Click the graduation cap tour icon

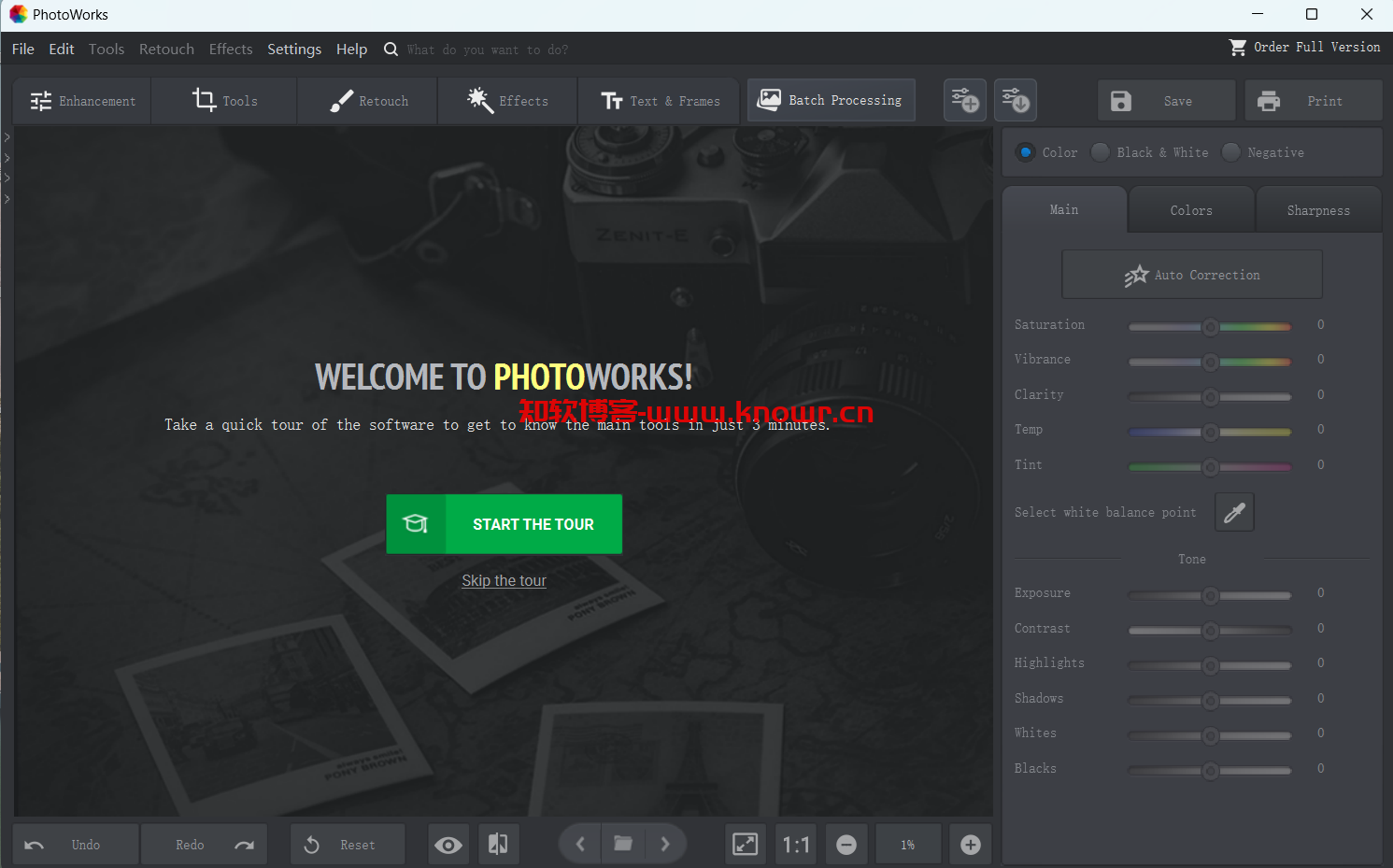pos(416,524)
